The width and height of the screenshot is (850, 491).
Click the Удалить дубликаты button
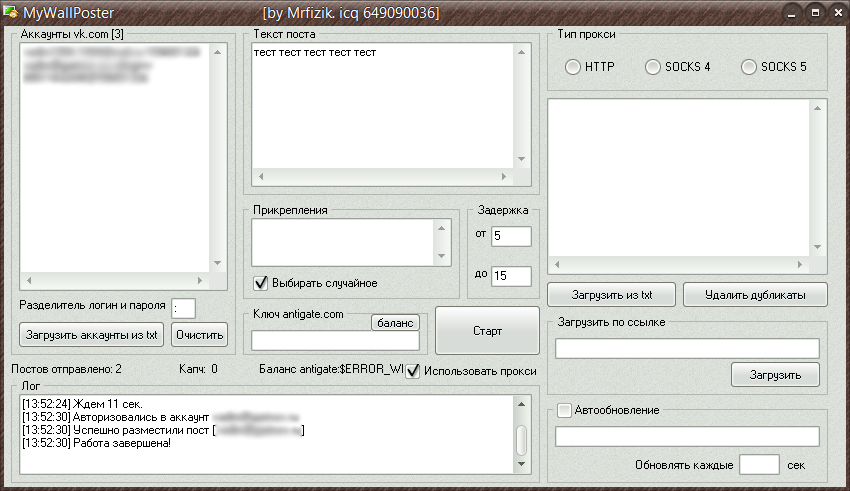click(755, 295)
